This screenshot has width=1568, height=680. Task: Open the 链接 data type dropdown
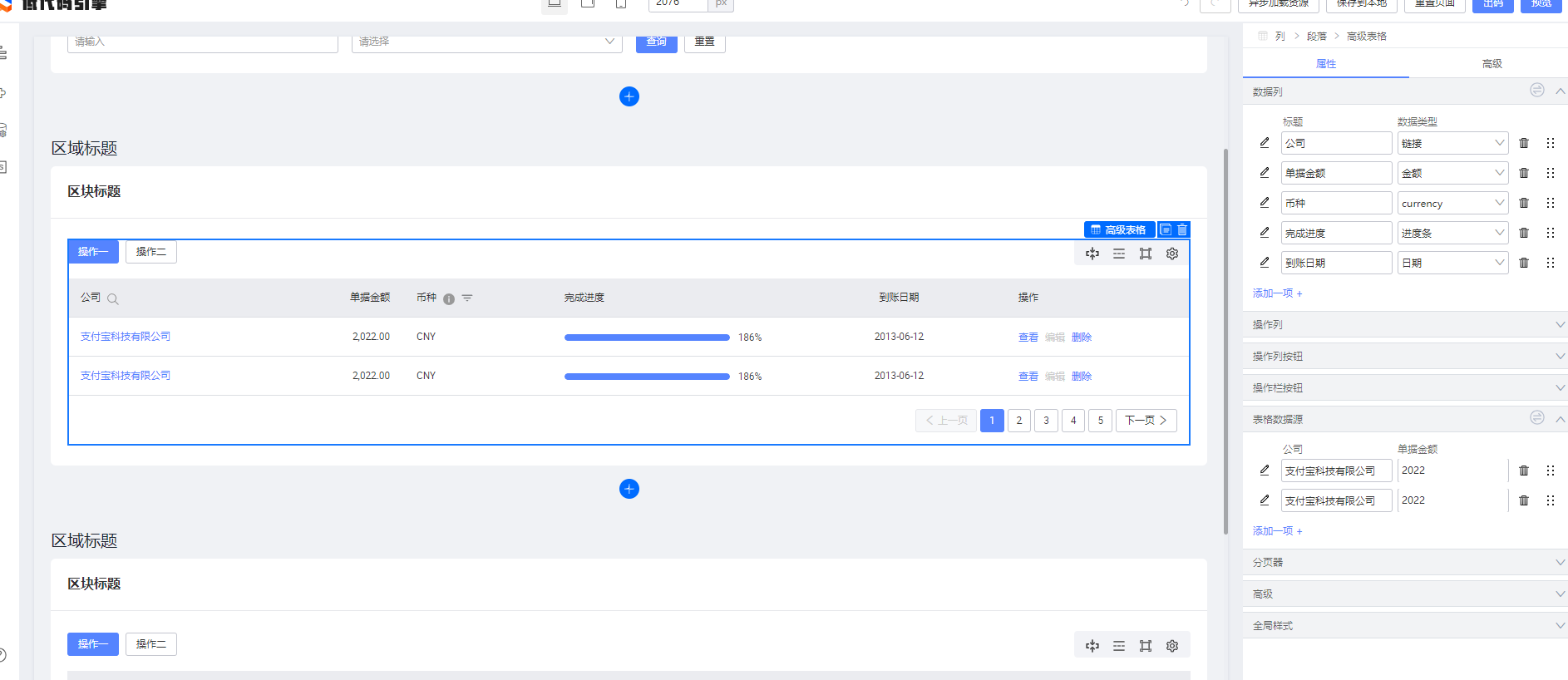1452,143
